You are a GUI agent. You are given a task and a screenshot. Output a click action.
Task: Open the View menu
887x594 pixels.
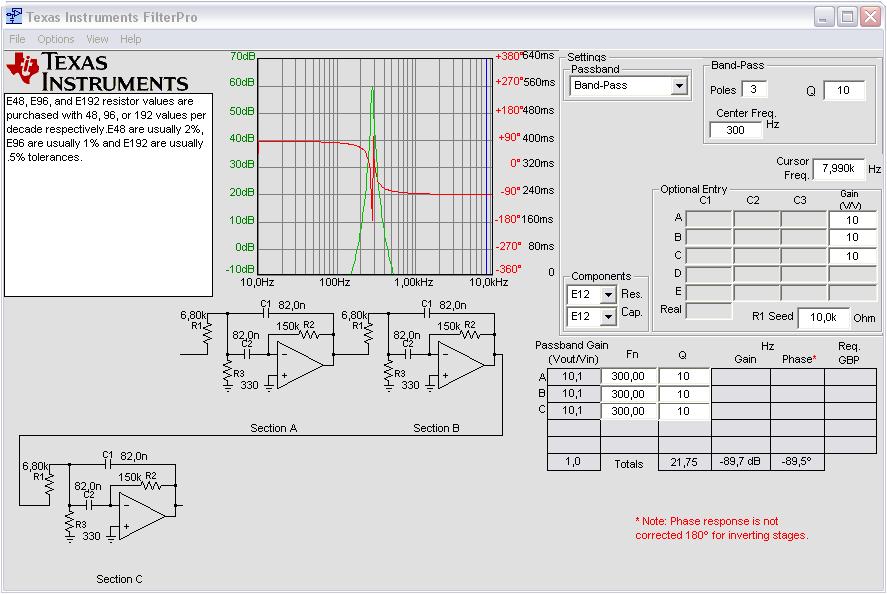coord(97,39)
